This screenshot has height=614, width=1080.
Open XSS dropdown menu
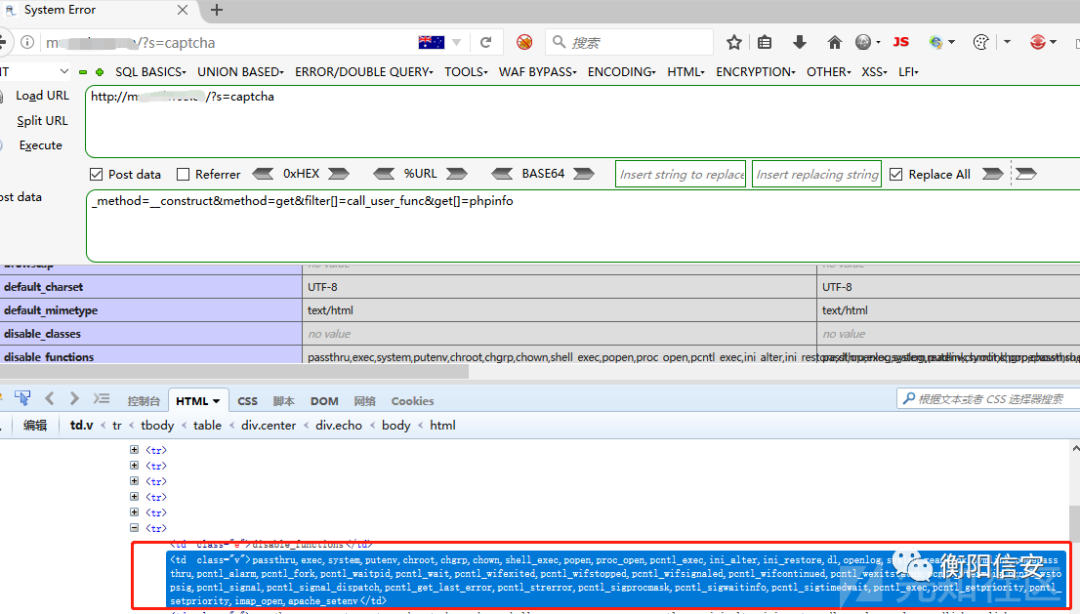coord(874,72)
